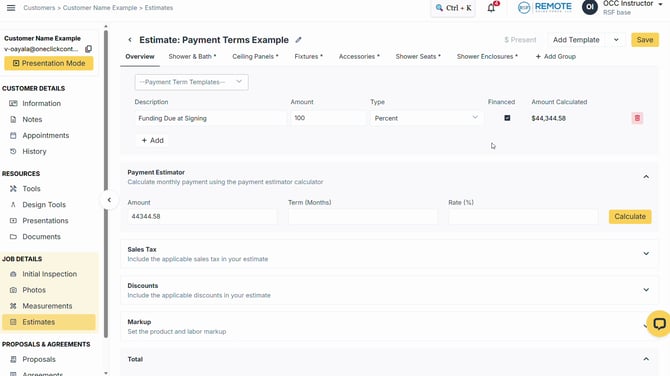Collapse the sidebar with the arrow handle
This screenshot has width=670, height=376.
click(109, 200)
